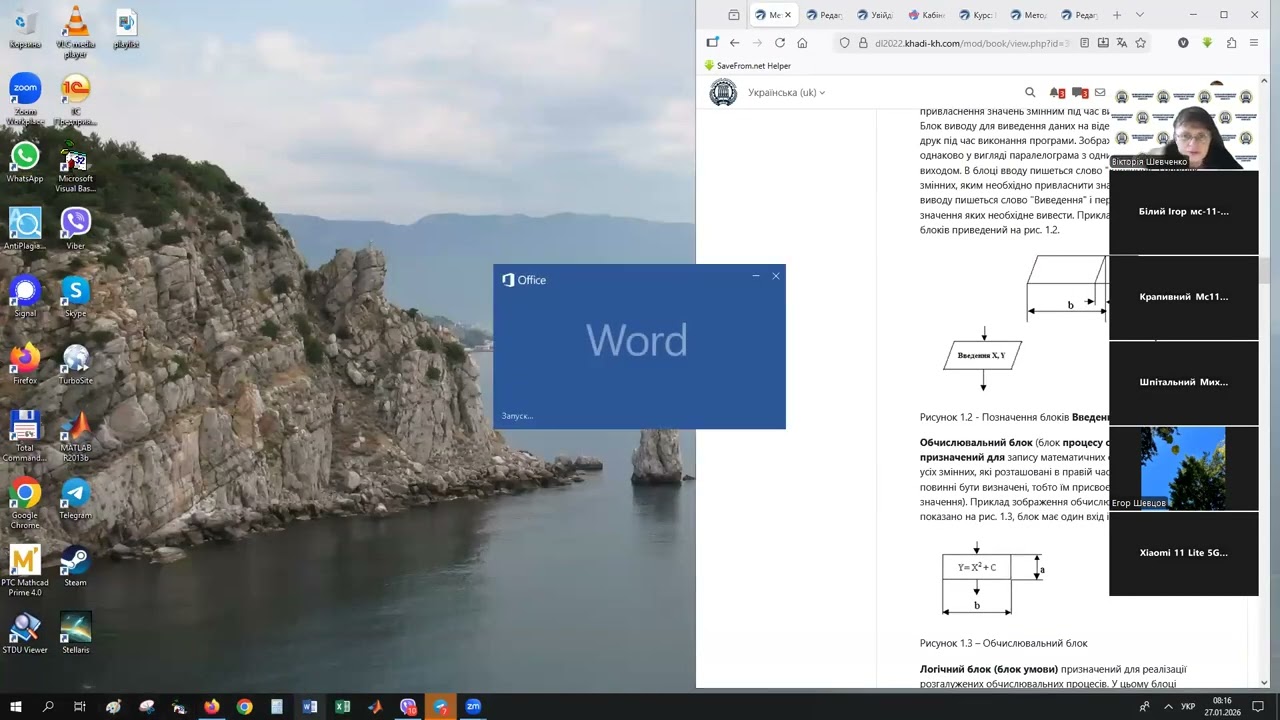Switch to Excel in the taskbar
Image resolution: width=1280 pixels, height=720 pixels.
coord(342,706)
